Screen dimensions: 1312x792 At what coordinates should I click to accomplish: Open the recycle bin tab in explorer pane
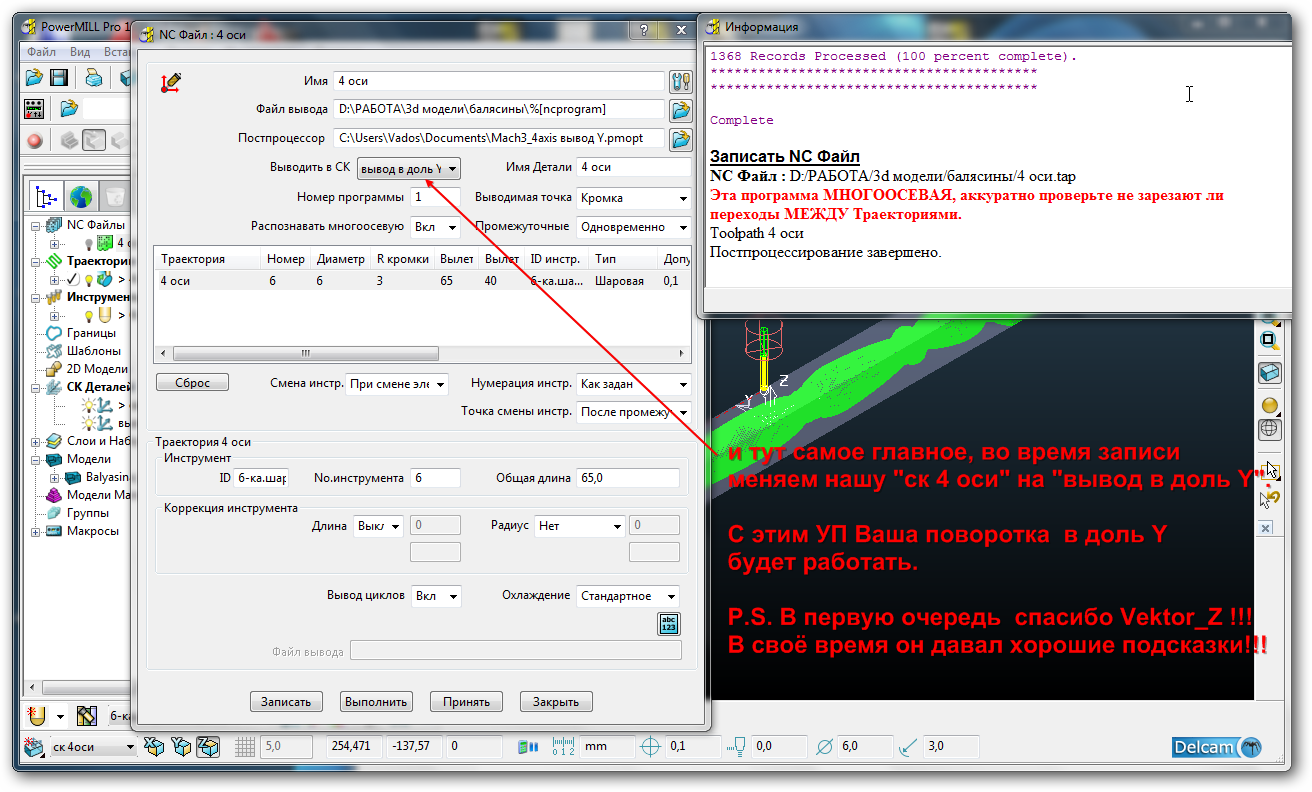tap(115, 195)
